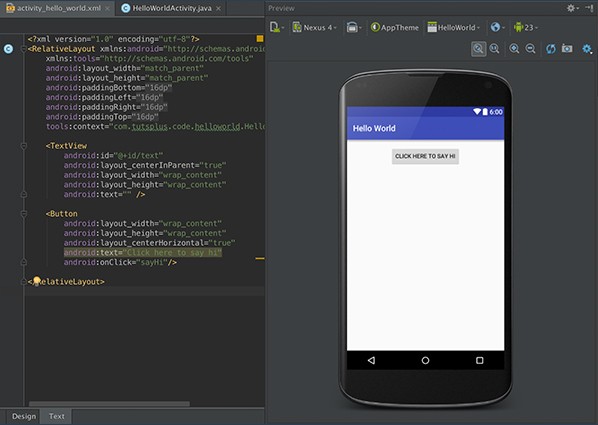The image size is (598, 425).
Task: Tap the Home circle icon on phone
Action: (425, 360)
